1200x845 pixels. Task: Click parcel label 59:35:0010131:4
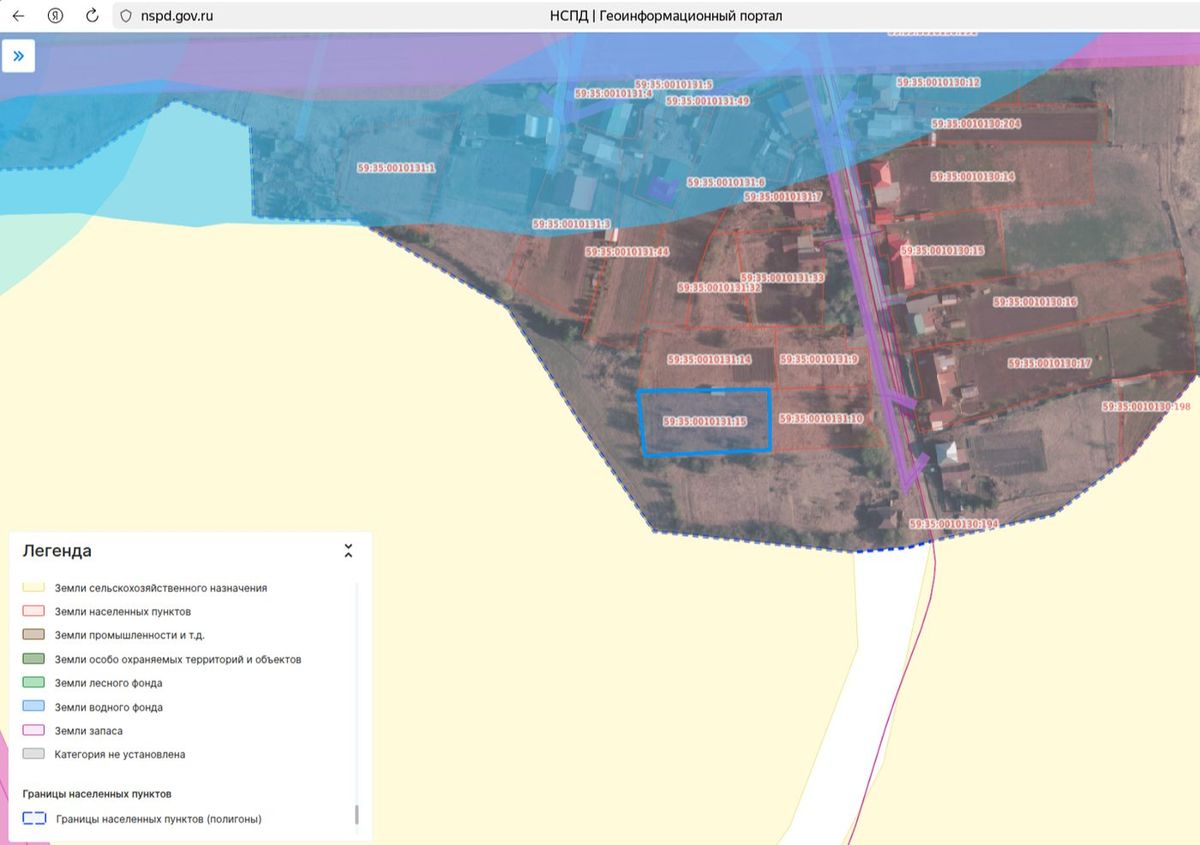(x=613, y=93)
